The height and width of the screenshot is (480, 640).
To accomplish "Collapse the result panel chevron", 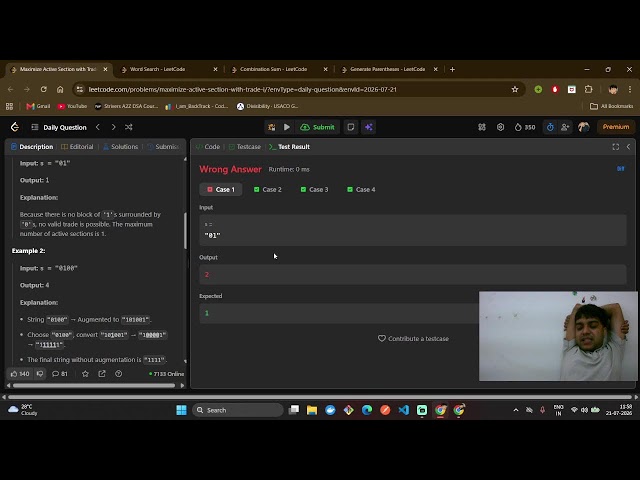I will pyautogui.click(x=629, y=147).
